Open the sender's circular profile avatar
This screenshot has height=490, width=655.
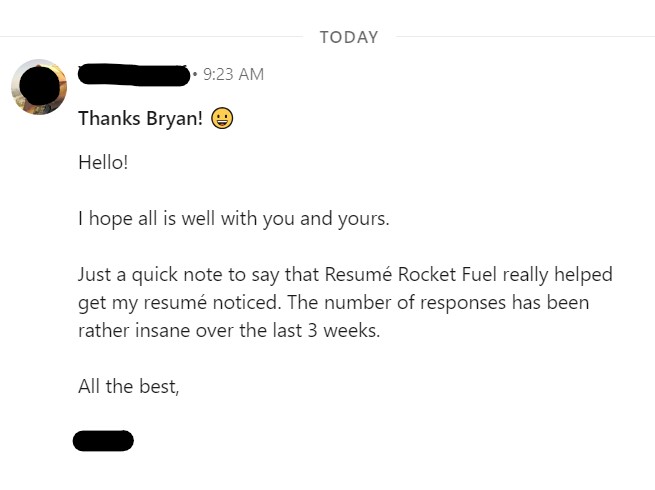tap(39, 87)
